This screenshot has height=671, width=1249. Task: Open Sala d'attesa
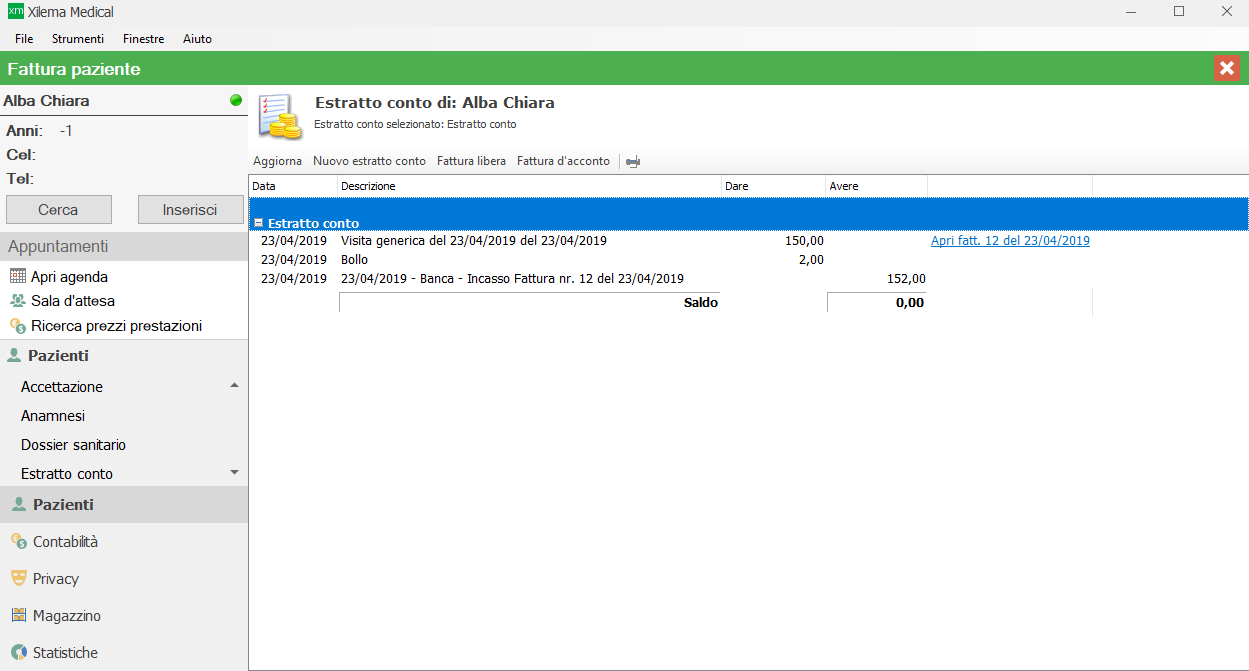tap(72, 301)
